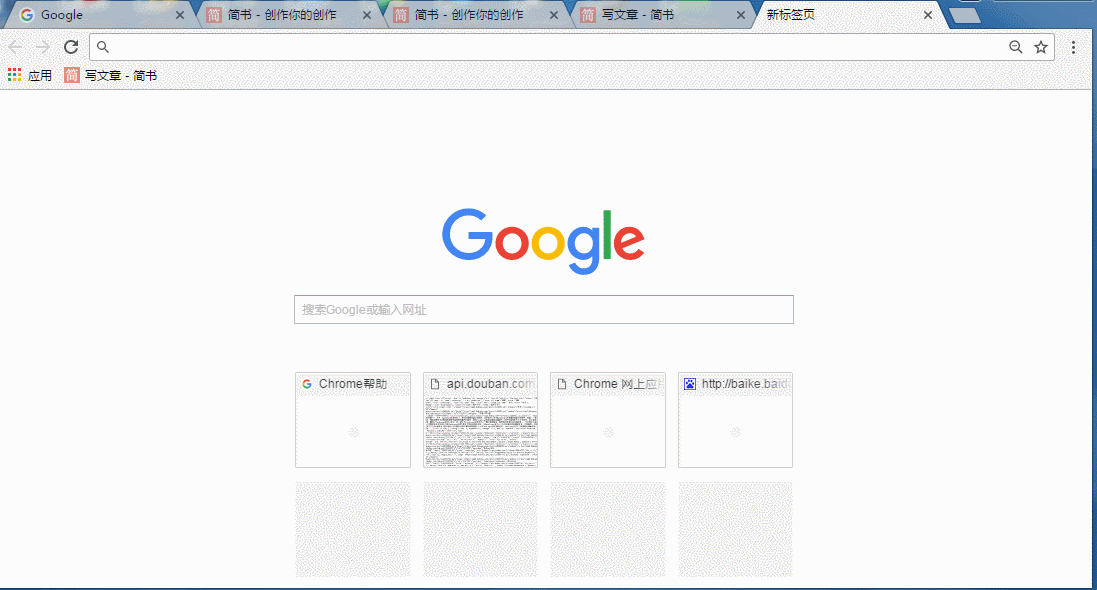
Task: Open the Chrome帮助 thumbnail
Action: 353,420
